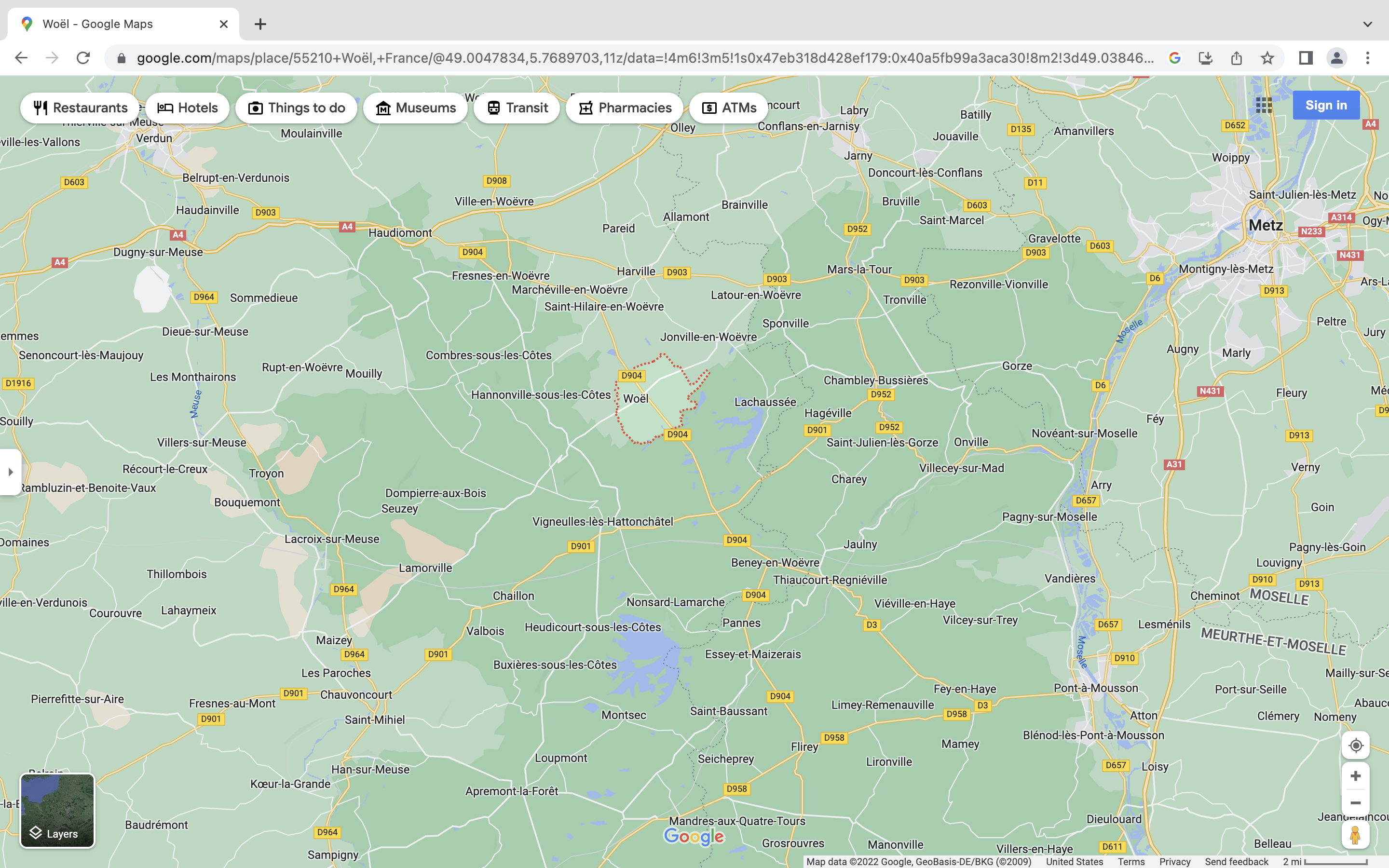The width and height of the screenshot is (1389, 868).
Task: Filter by Restaurants
Action: click(x=81, y=108)
